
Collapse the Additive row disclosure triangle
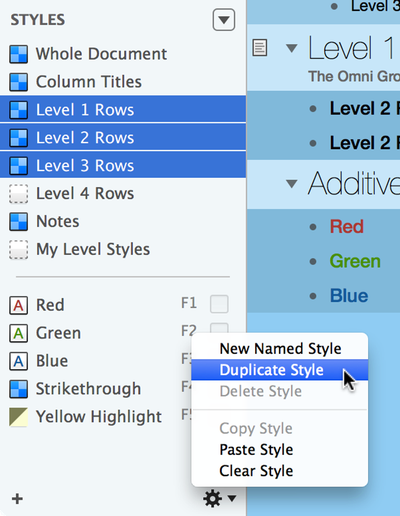[292, 184]
